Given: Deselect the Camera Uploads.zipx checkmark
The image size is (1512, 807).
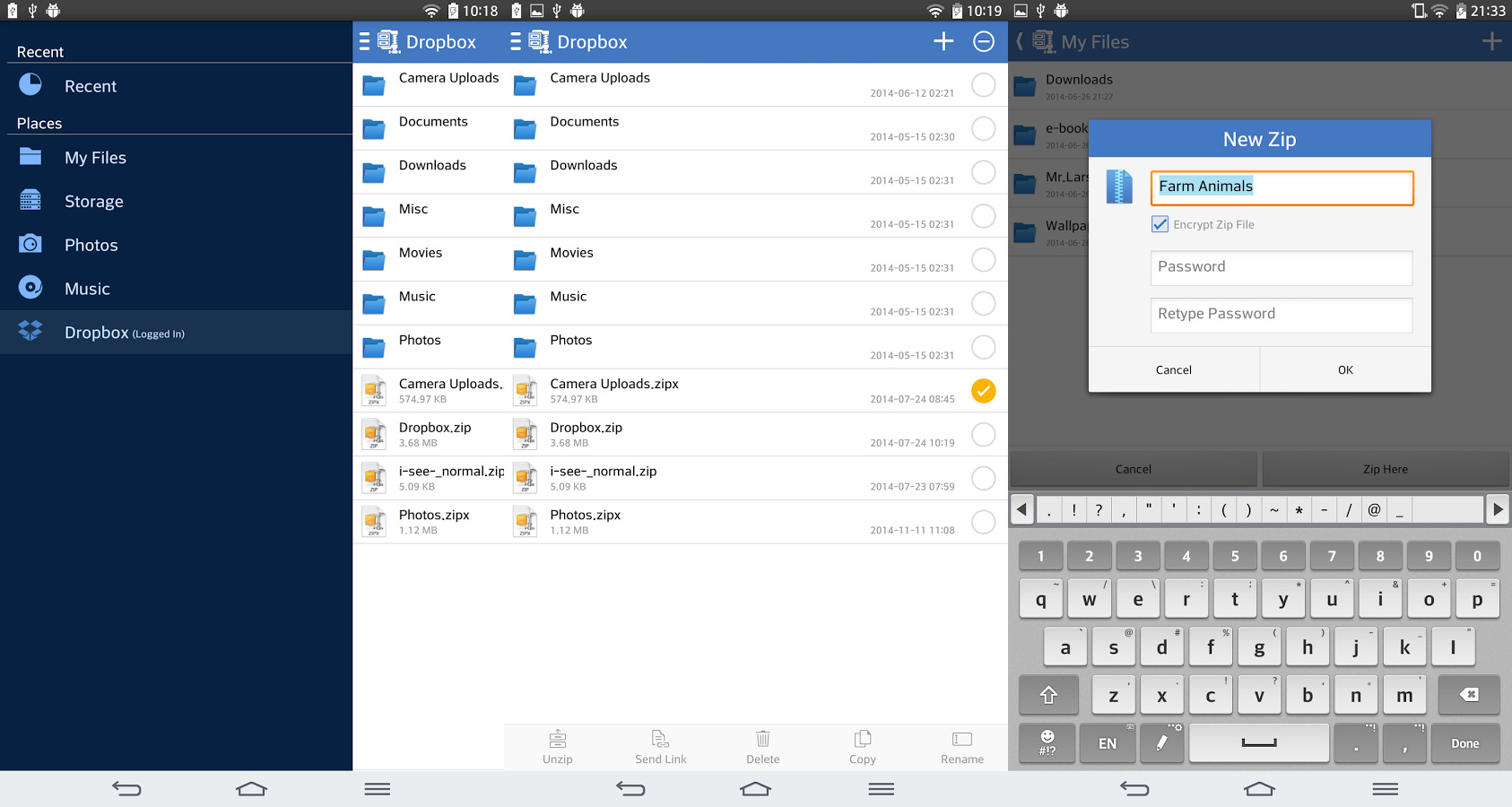Looking at the screenshot, I should (984, 391).
